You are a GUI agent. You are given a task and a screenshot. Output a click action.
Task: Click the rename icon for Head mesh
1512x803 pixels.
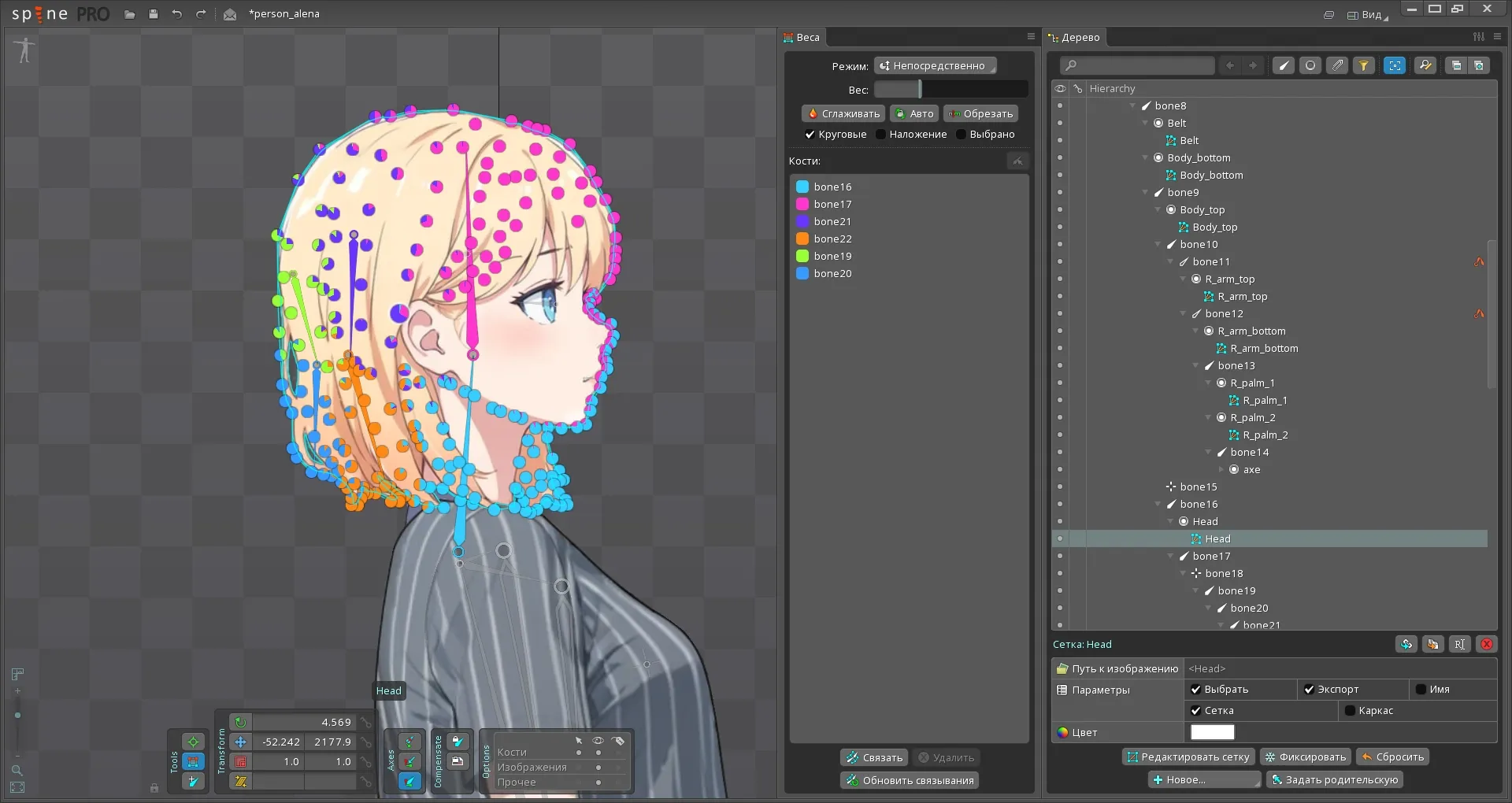pos(1459,644)
